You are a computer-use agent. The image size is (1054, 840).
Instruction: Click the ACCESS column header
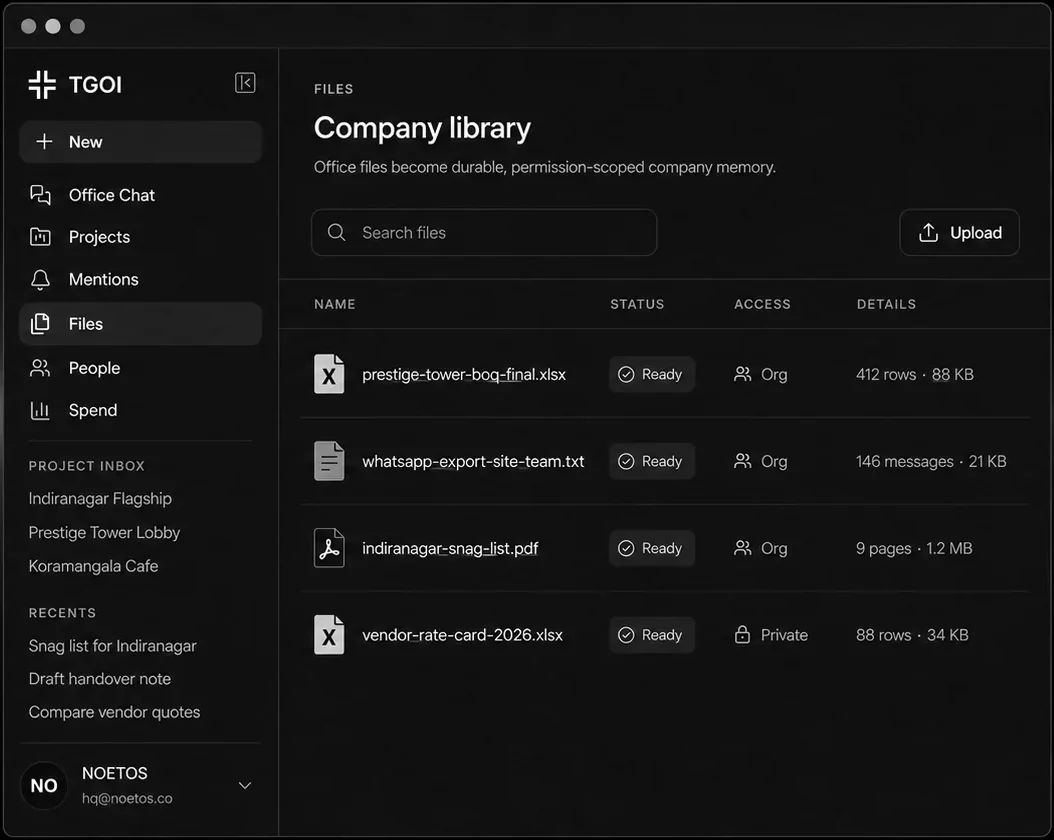(x=762, y=304)
